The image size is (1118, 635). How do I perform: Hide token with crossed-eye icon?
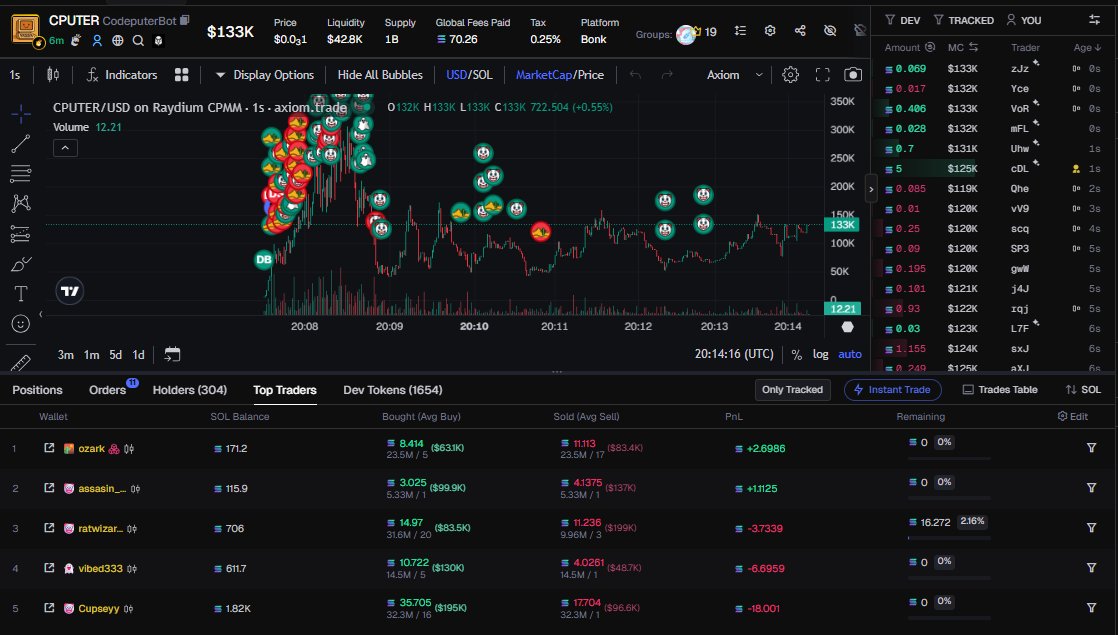coord(830,31)
